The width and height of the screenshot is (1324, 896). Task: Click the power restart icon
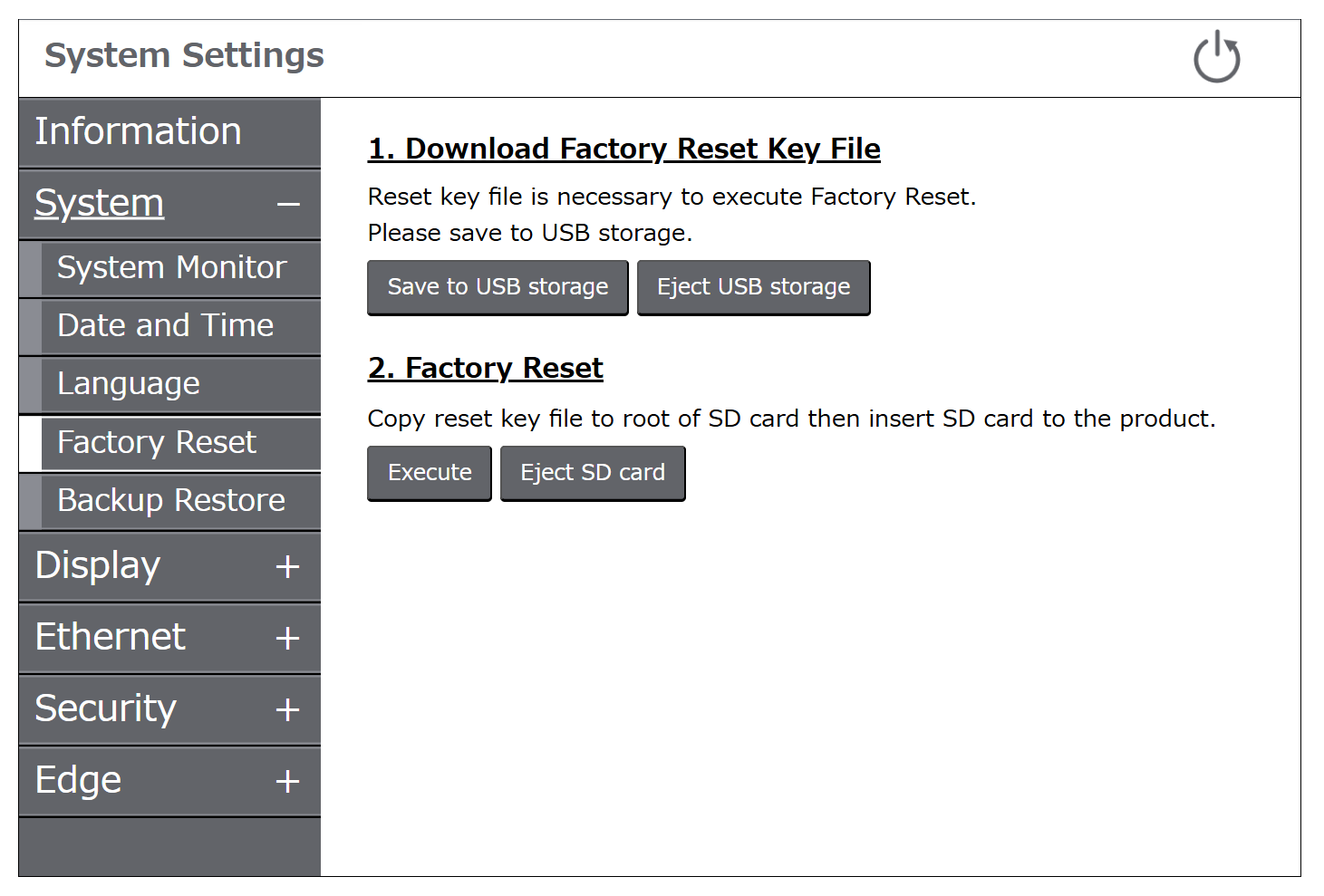(x=1216, y=57)
